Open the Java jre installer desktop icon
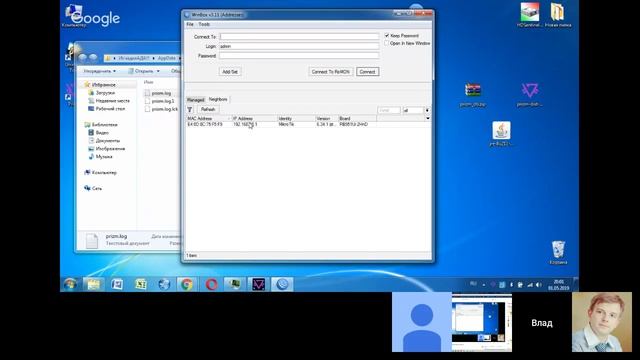 (501, 134)
